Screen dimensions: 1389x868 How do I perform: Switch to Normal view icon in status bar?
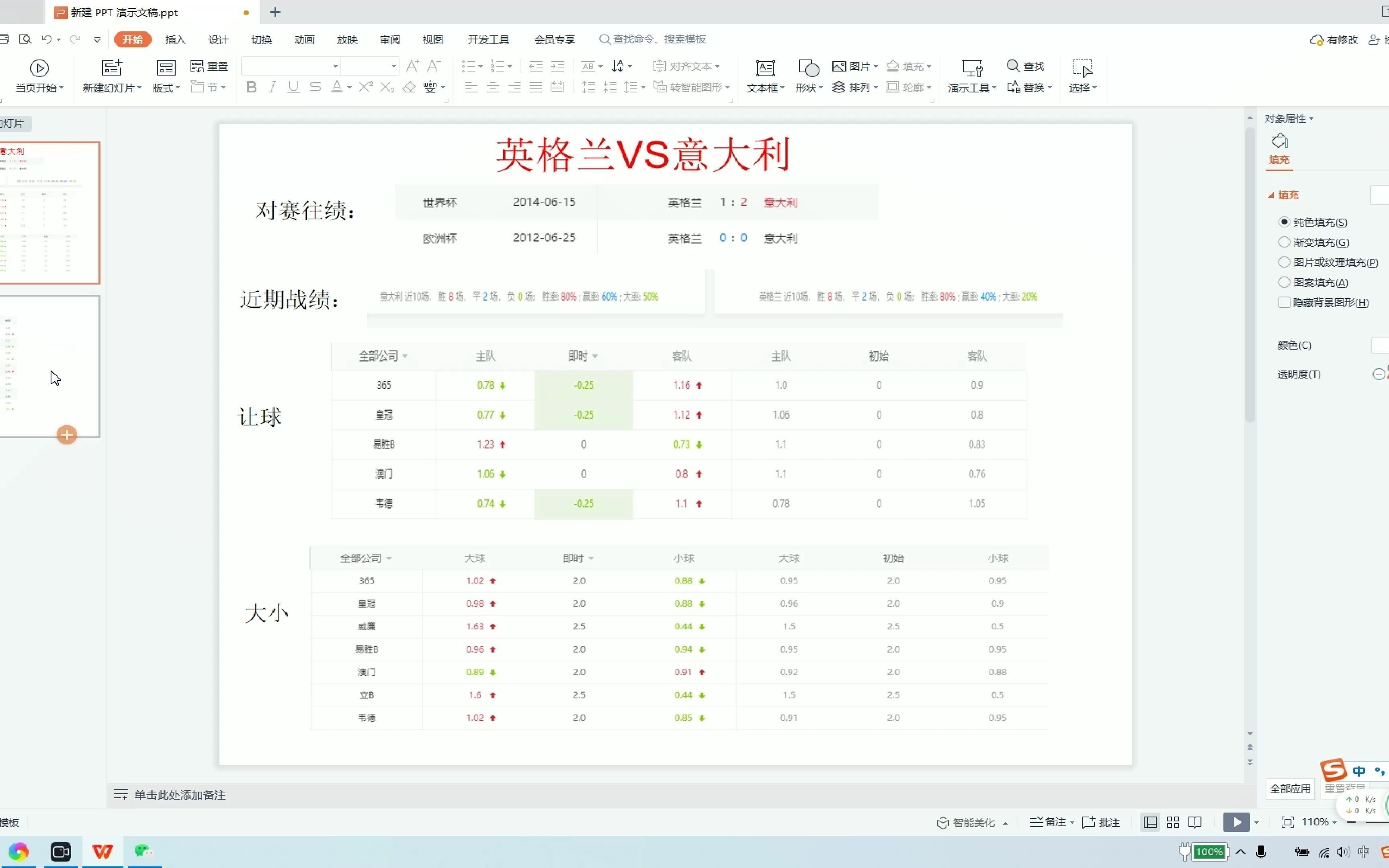coord(1150,822)
